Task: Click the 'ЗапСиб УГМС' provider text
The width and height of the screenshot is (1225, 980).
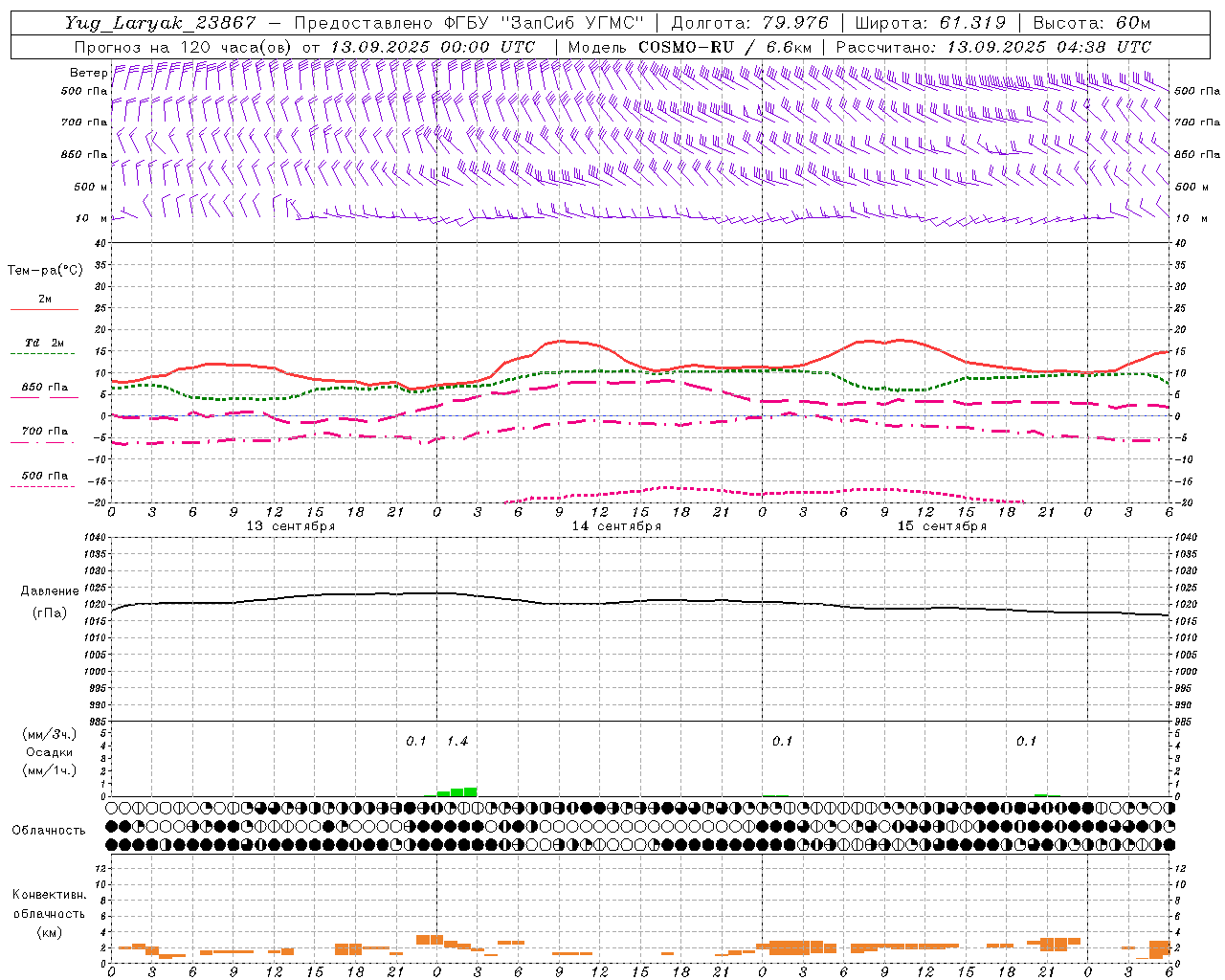Action: [x=573, y=23]
